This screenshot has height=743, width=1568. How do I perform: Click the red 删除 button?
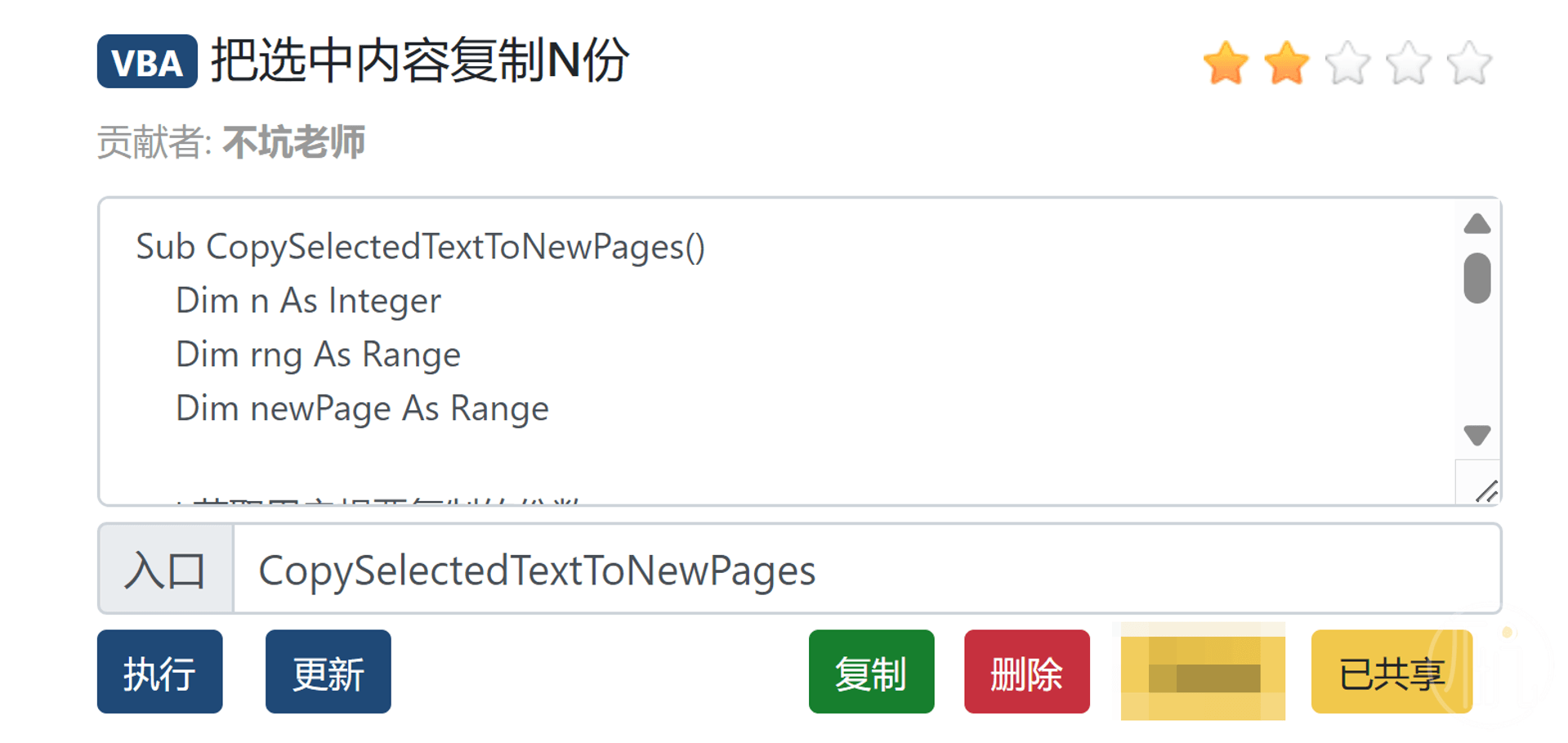[1026, 672]
